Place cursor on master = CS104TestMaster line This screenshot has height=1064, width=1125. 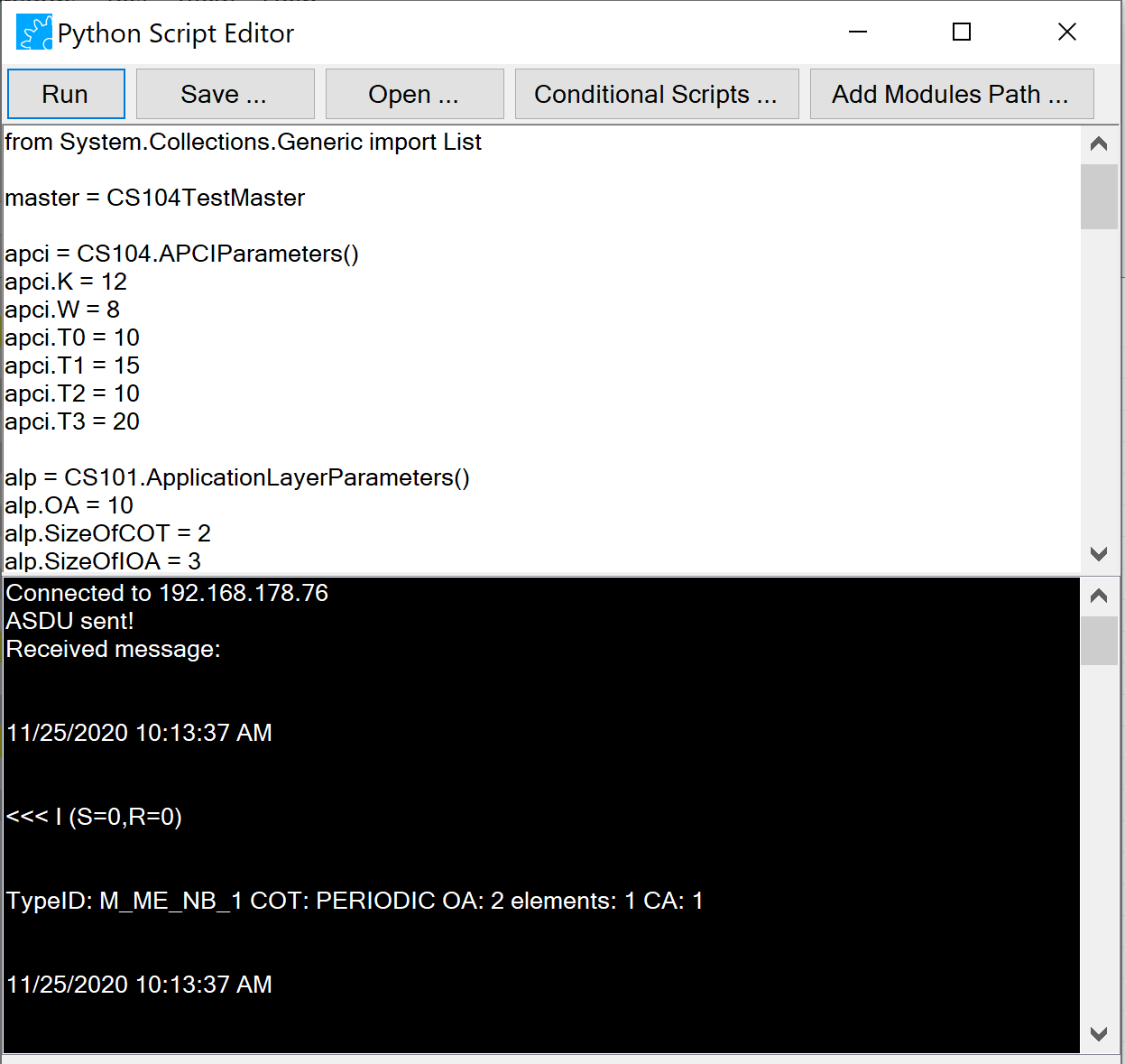(155, 198)
